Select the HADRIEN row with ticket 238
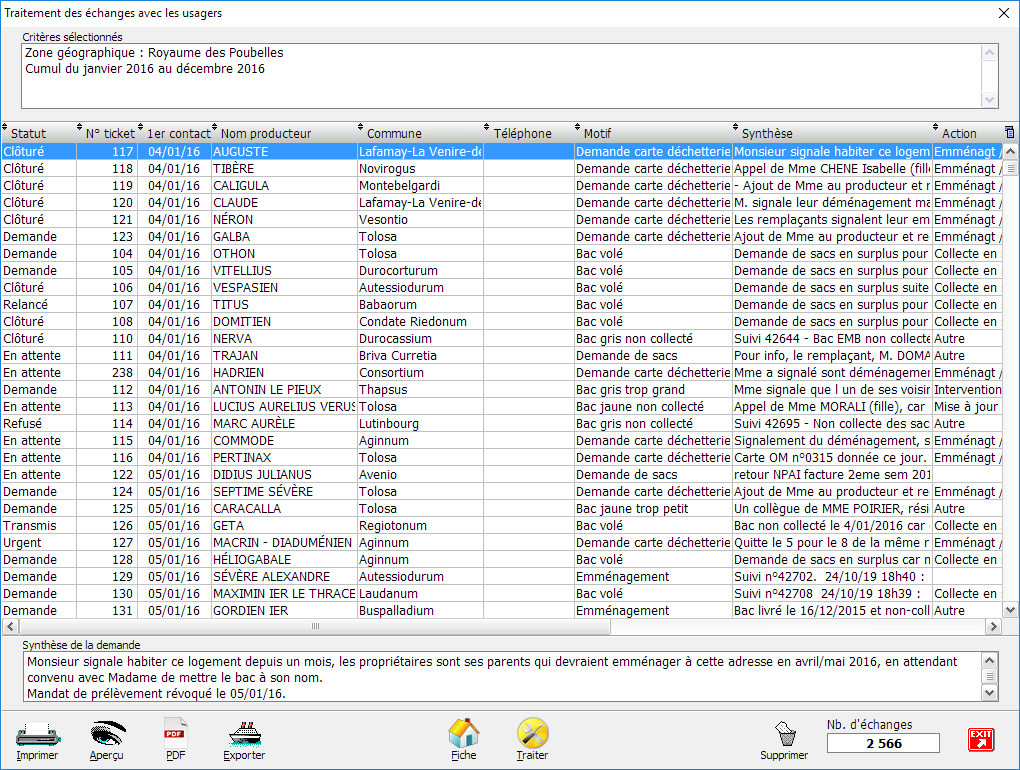The image size is (1020, 770). (x=282, y=372)
